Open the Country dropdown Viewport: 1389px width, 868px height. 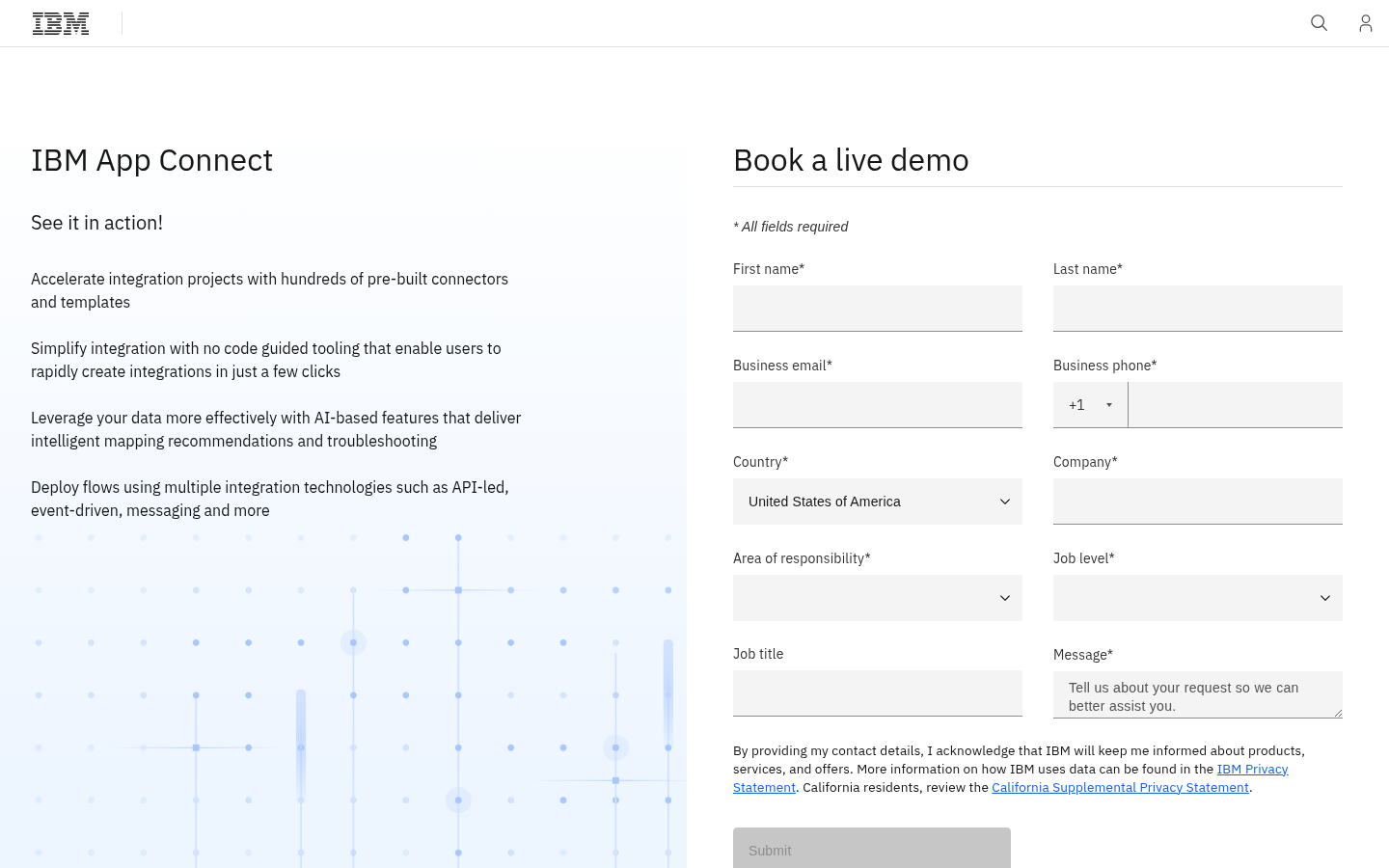click(878, 502)
